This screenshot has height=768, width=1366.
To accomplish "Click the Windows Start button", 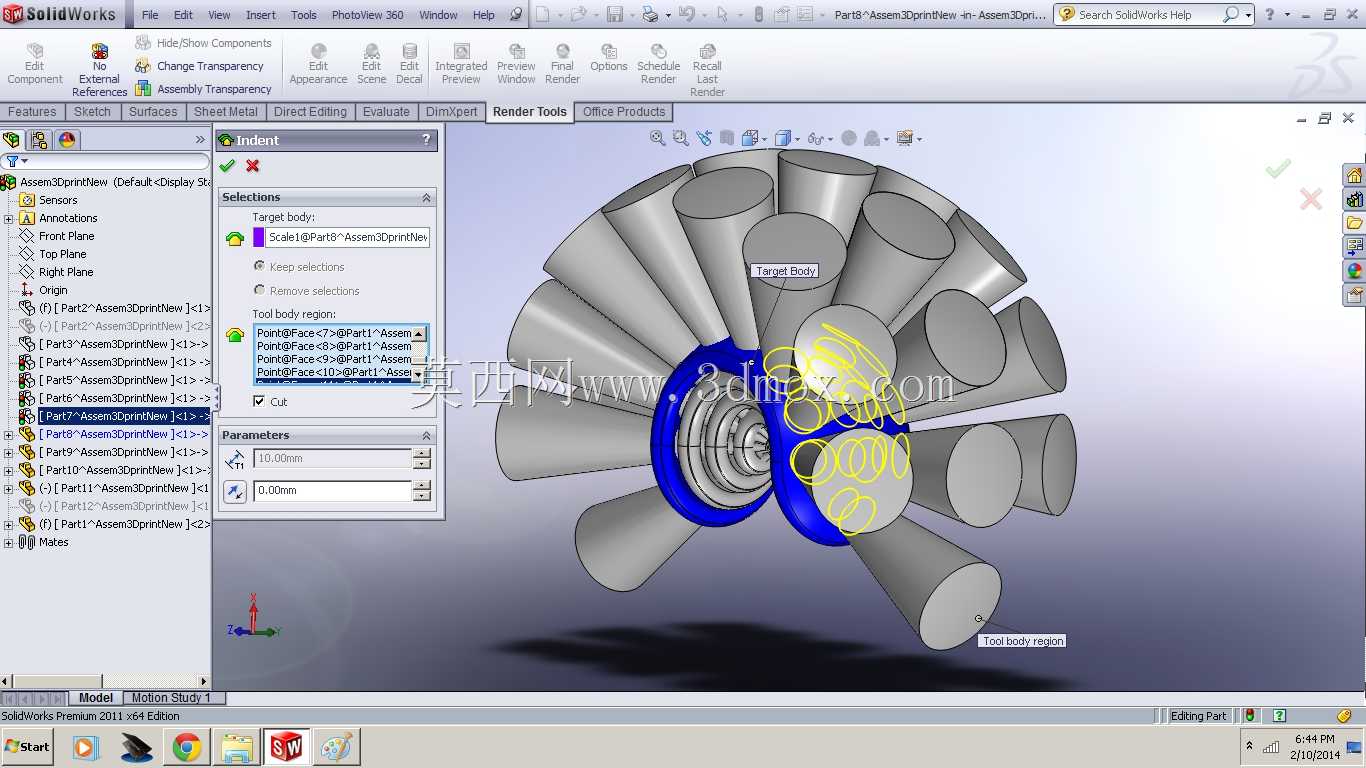I will [x=28, y=747].
